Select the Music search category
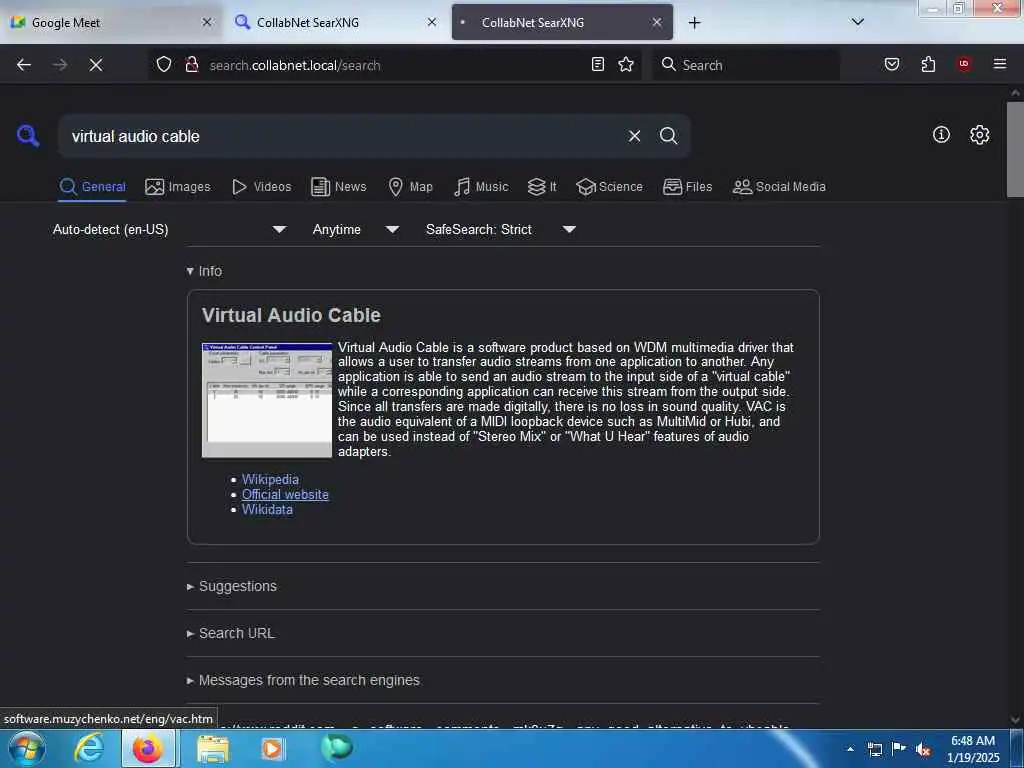Screen dimensions: 1024x768 [481, 187]
